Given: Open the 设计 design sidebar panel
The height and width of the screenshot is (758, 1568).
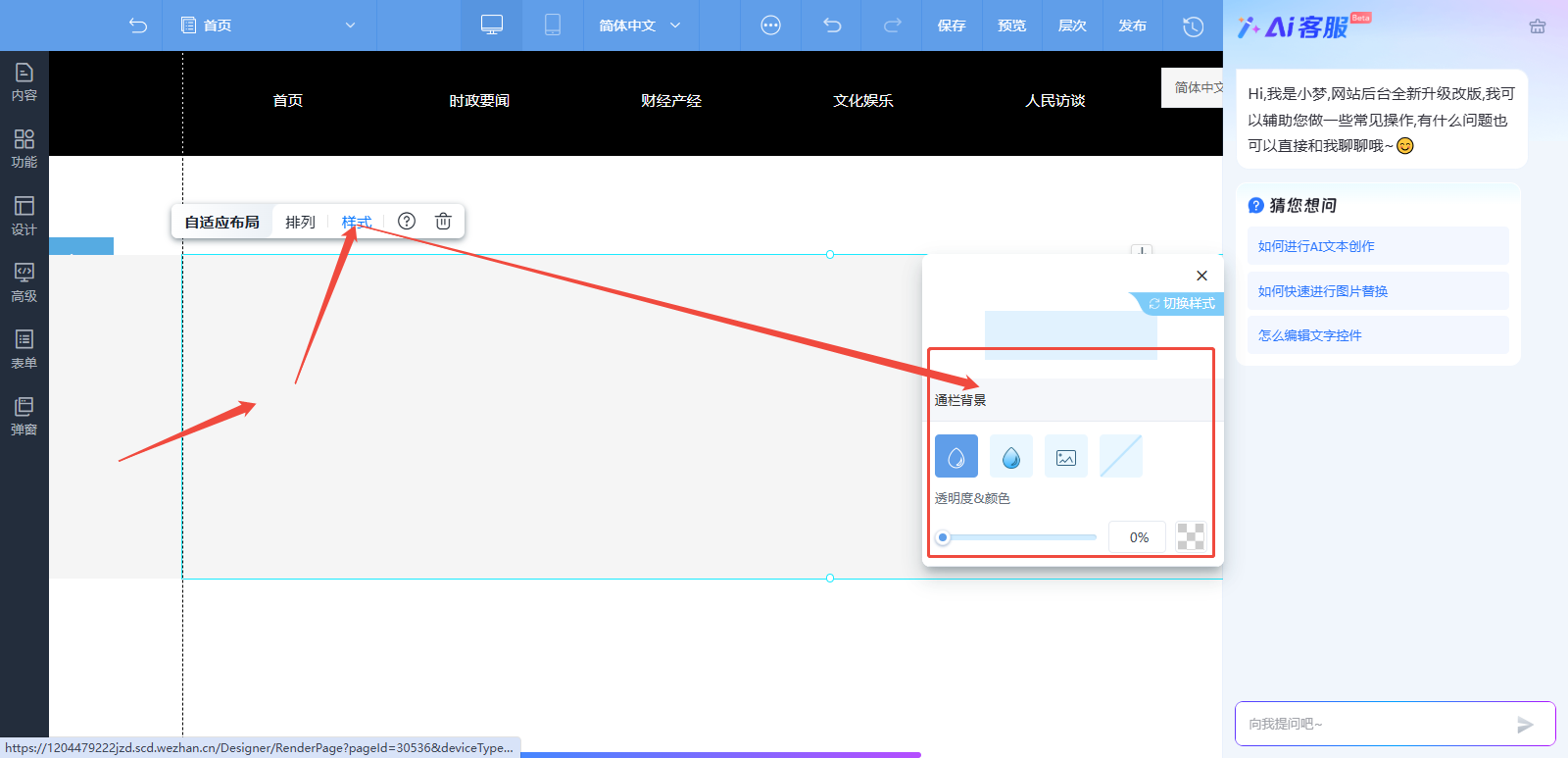Looking at the screenshot, I should pos(24,216).
